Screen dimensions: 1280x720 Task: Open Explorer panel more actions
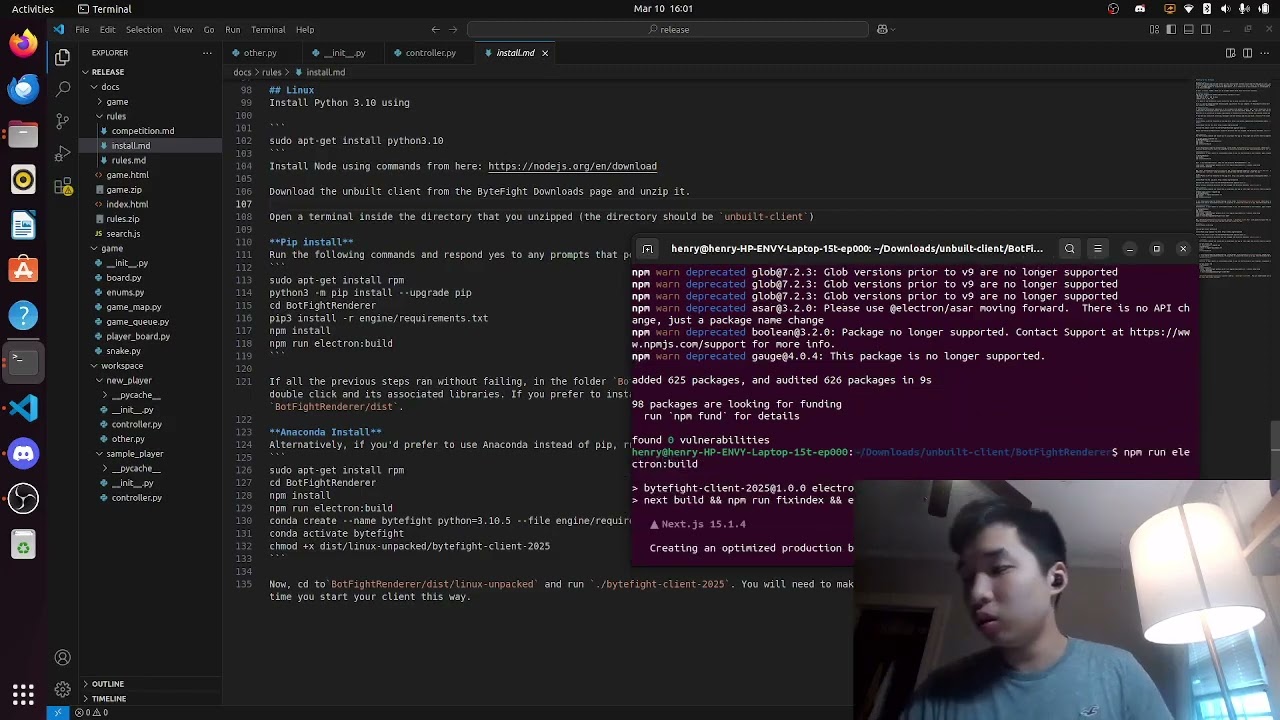tap(209, 53)
